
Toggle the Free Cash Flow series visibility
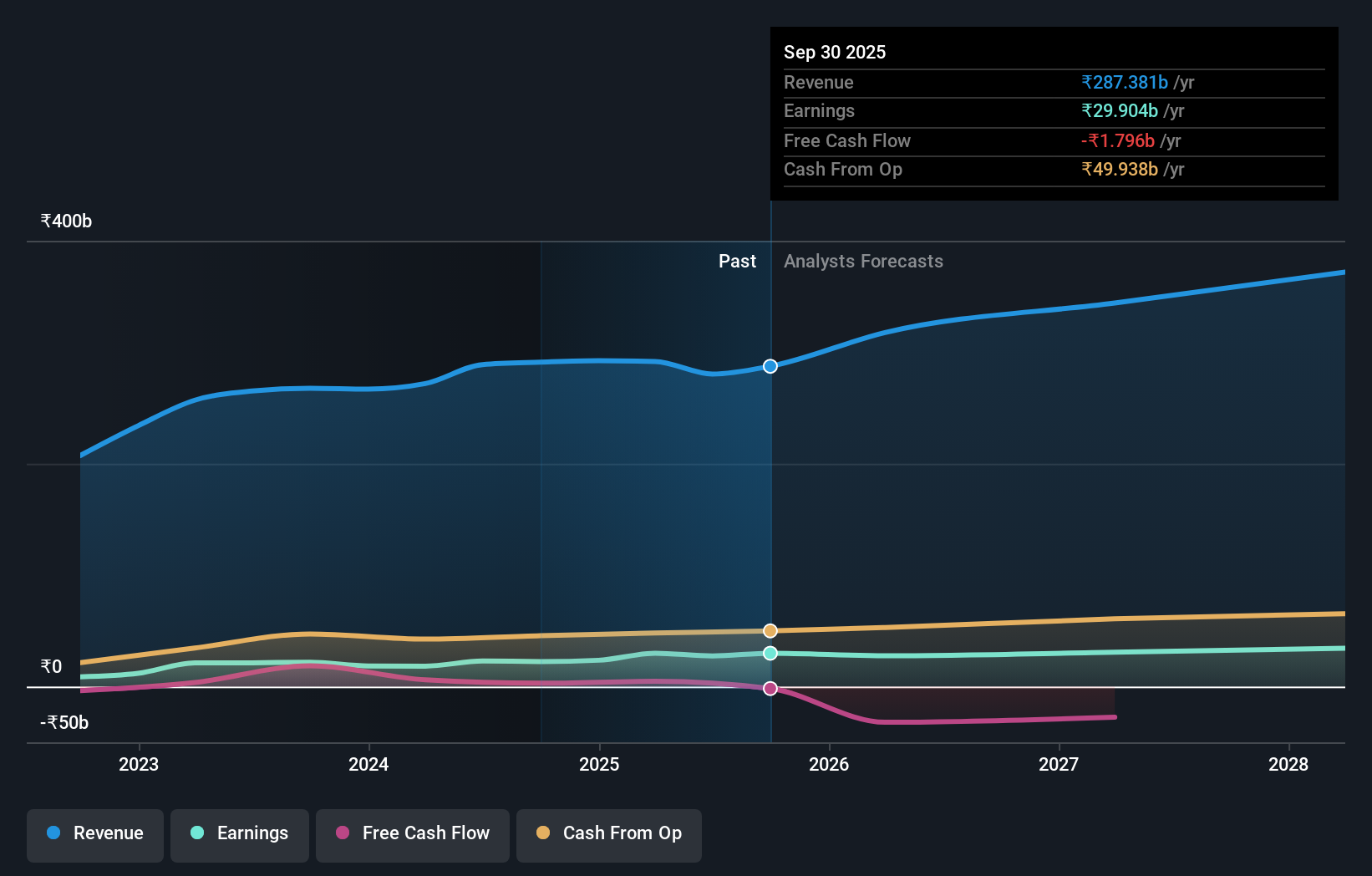[413, 833]
